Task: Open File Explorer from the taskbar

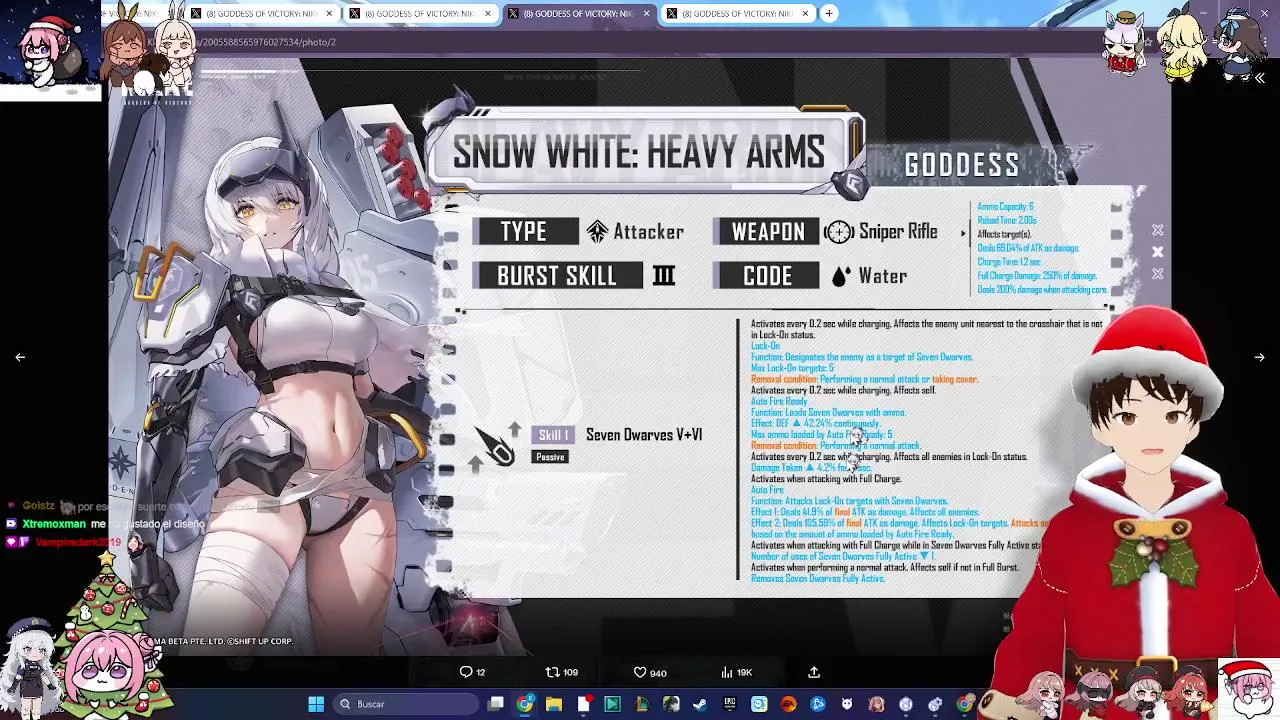Action: [554, 704]
